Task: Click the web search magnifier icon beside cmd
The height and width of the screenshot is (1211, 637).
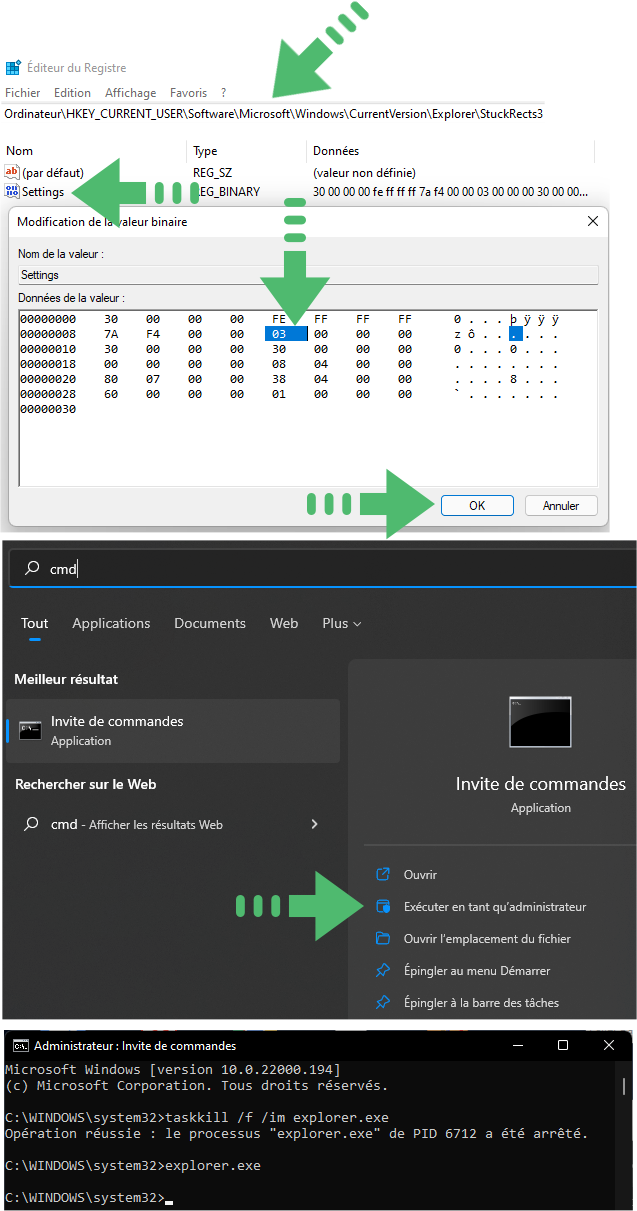Action: (x=32, y=825)
